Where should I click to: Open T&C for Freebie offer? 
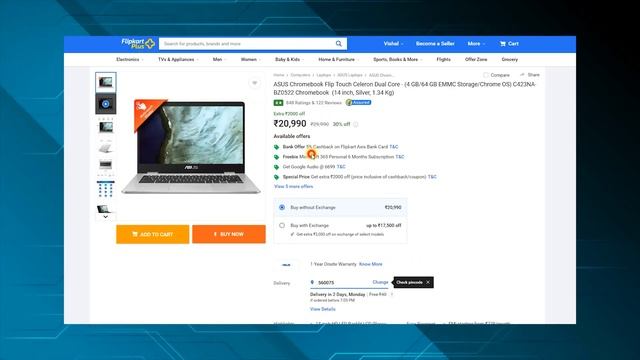click(x=400, y=157)
